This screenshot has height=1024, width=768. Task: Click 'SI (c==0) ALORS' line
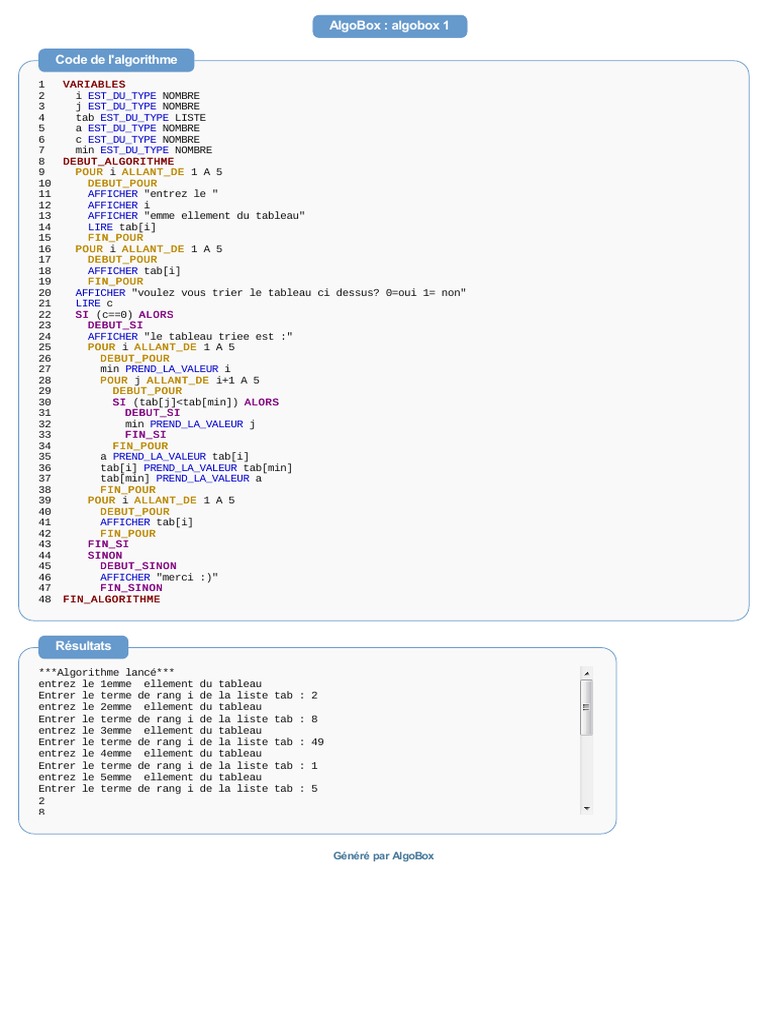[x=124, y=315]
